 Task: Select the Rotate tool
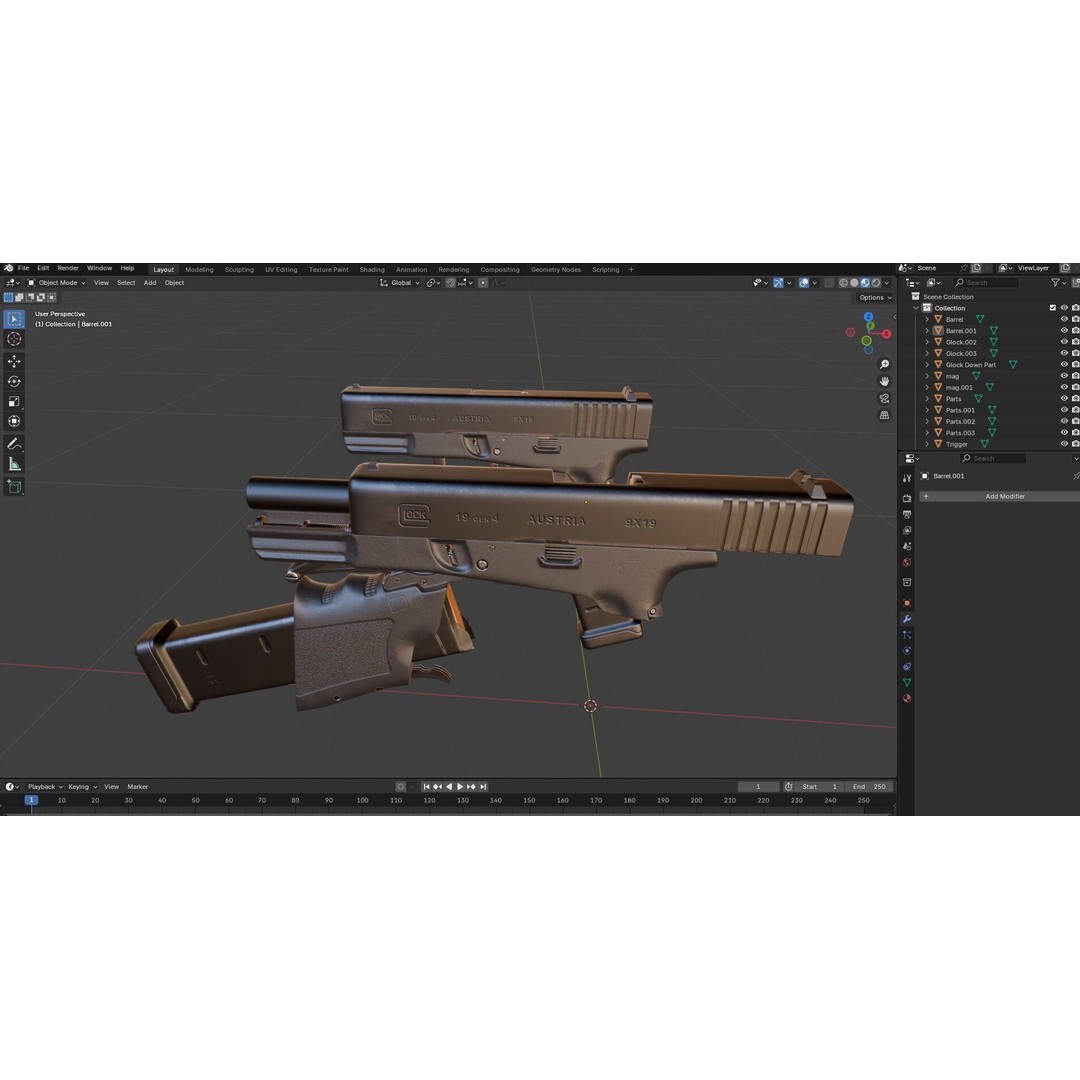click(x=14, y=381)
